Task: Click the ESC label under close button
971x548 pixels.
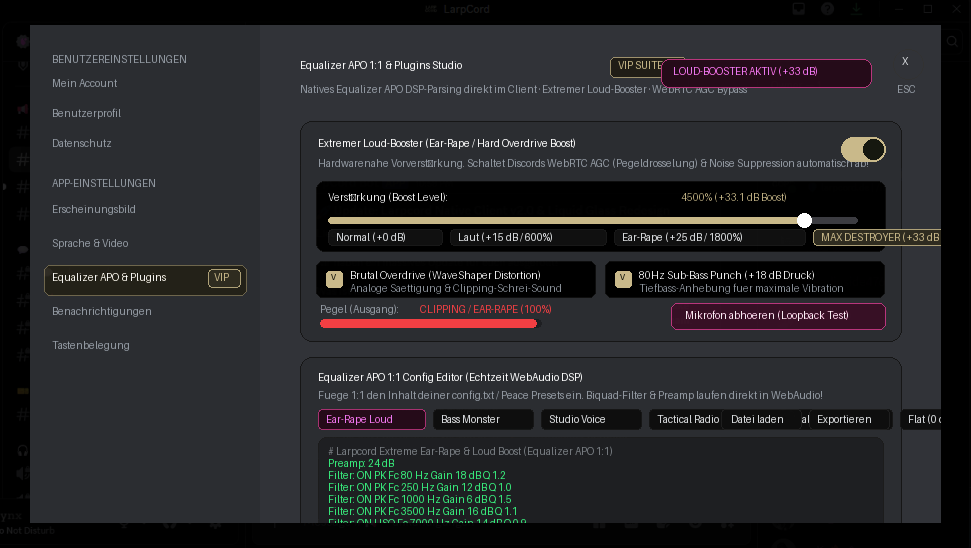Action: point(906,89)
